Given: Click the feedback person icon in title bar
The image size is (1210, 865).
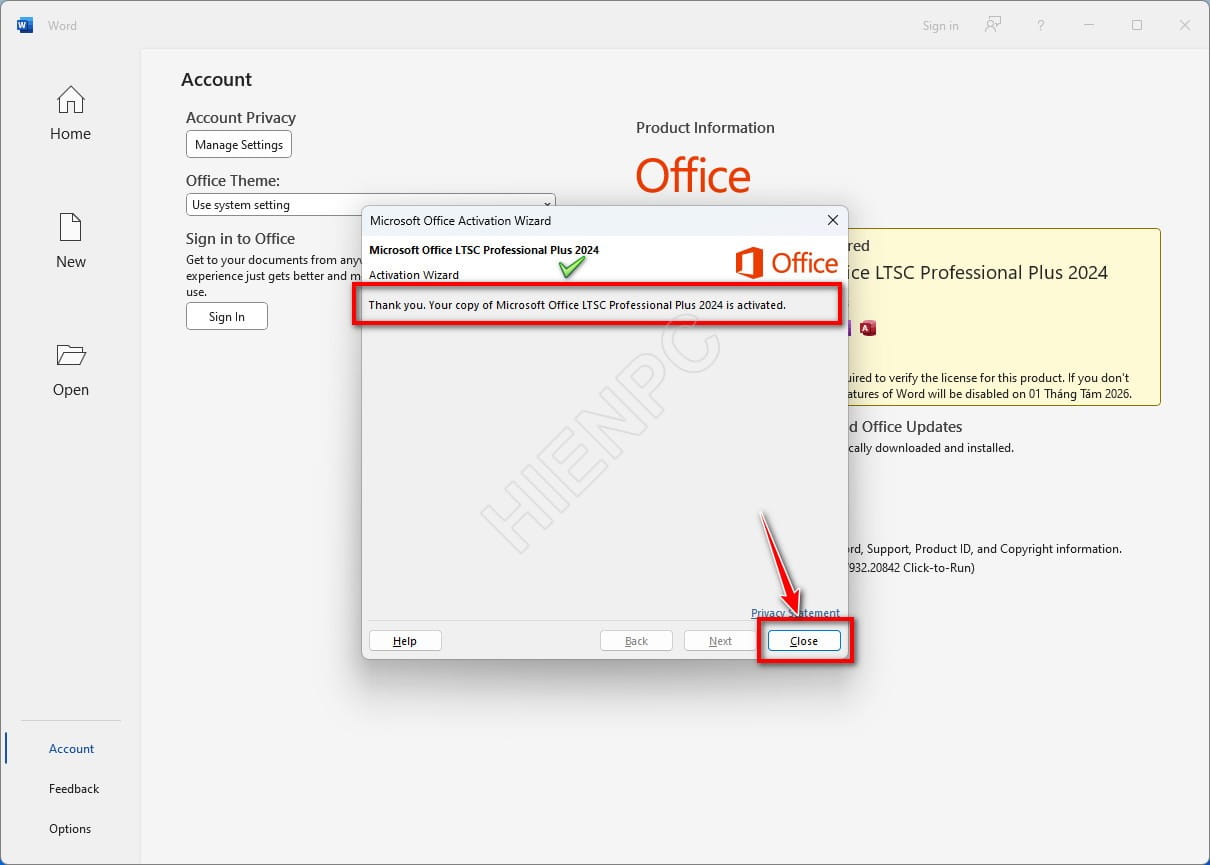Looking at the screenshot, I should [x=992, y=25].
